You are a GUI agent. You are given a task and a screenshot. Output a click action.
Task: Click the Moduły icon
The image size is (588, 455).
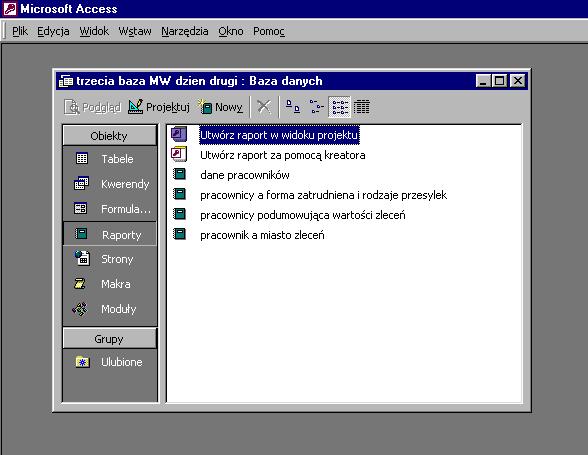[x=80, y=309]
